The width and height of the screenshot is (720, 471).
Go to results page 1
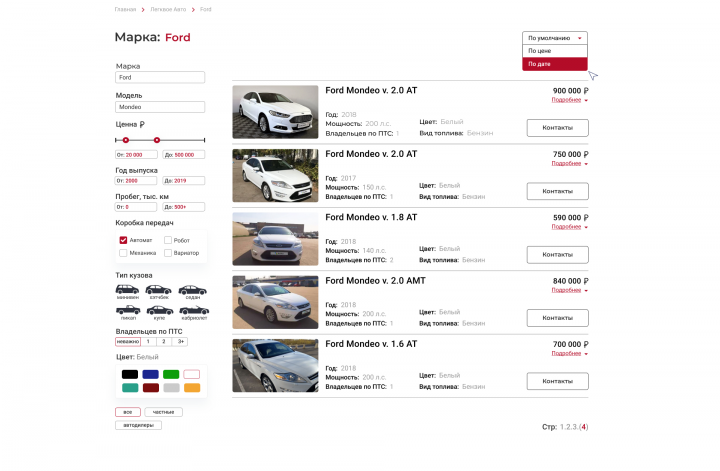coord(562,427)
